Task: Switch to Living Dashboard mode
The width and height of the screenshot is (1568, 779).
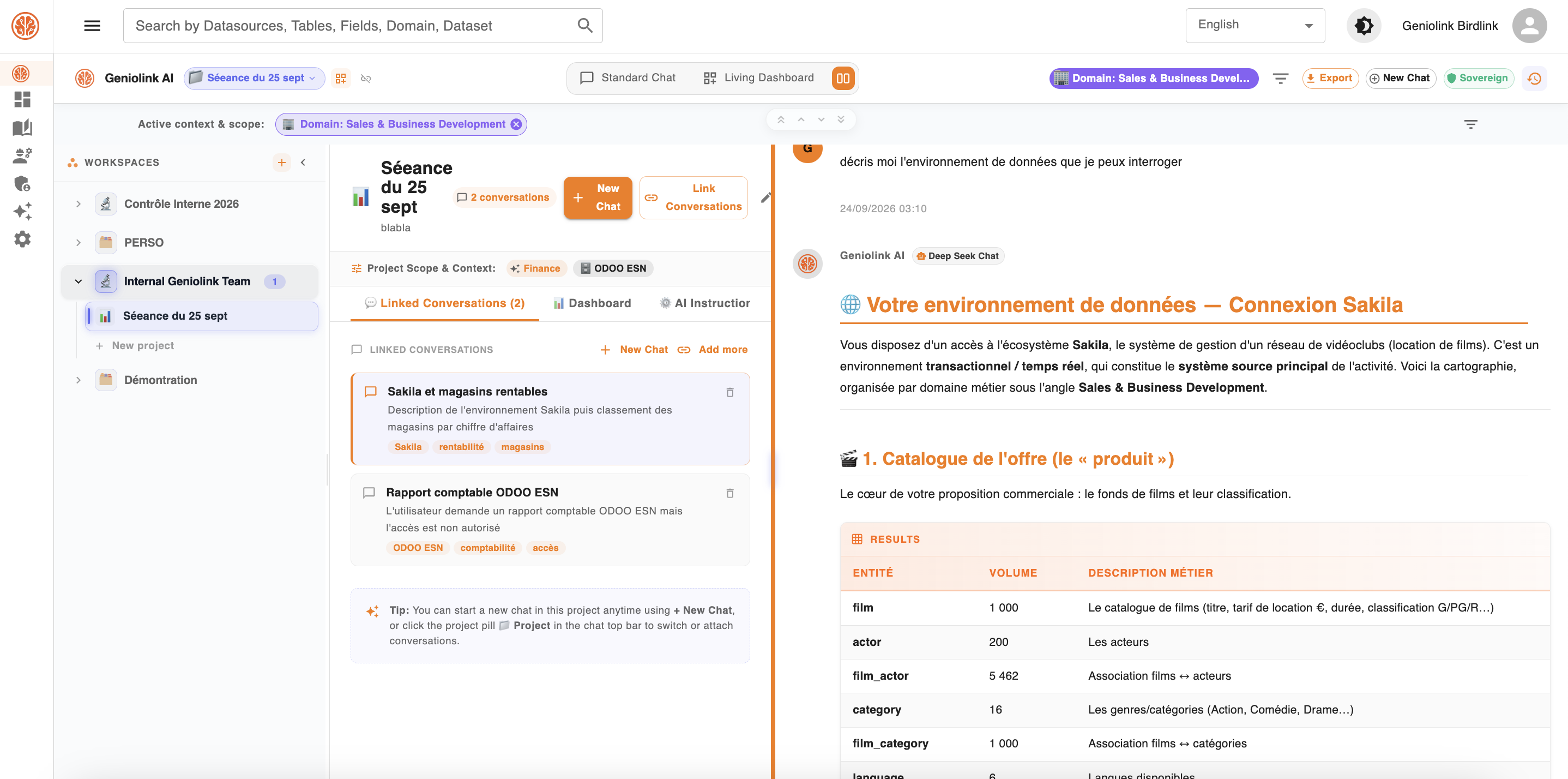Action: point(758,78)
